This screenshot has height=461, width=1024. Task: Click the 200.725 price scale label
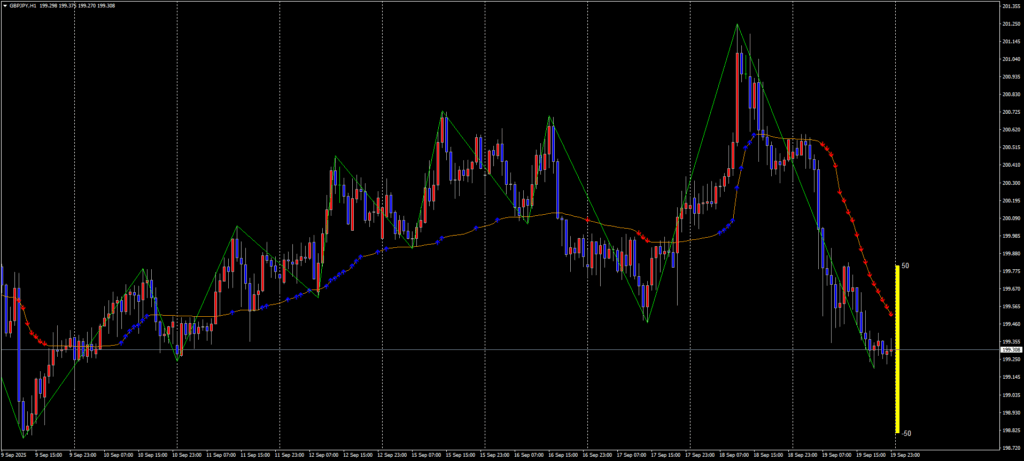pyautogui.click(x=1009, y=112)
